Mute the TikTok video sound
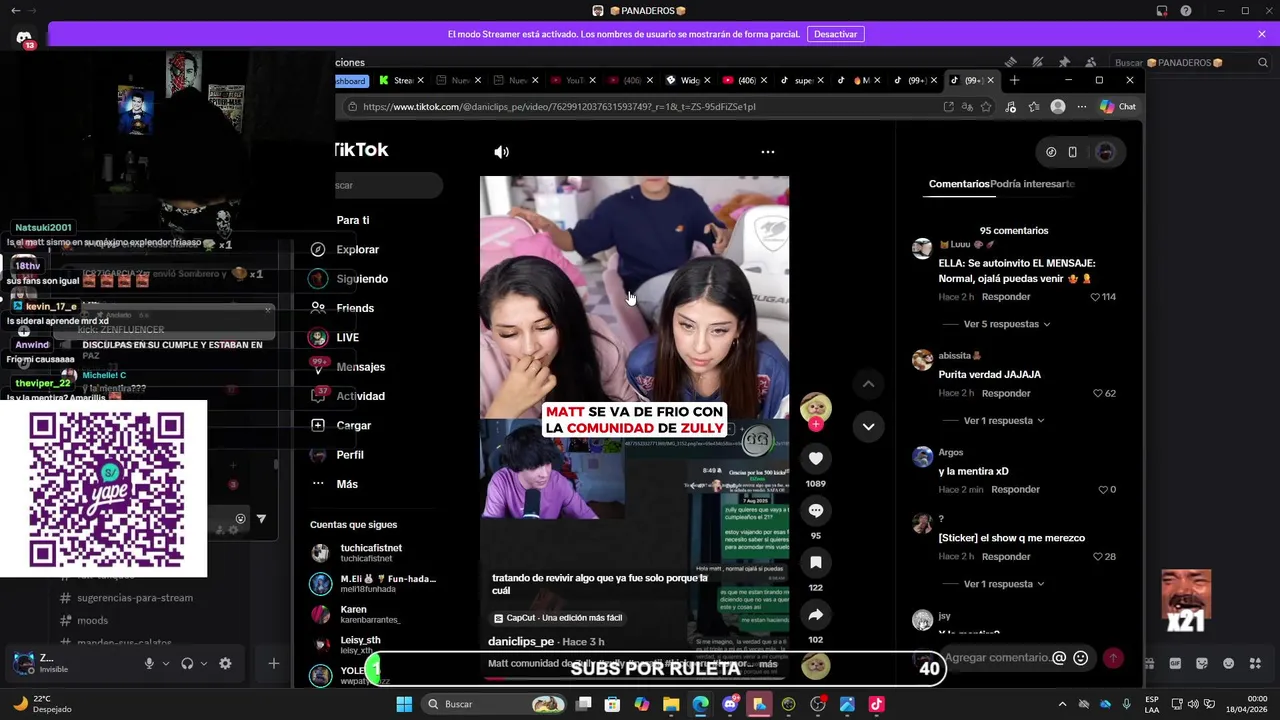This screenshot has width=1280, height=720. coord(501,152)
